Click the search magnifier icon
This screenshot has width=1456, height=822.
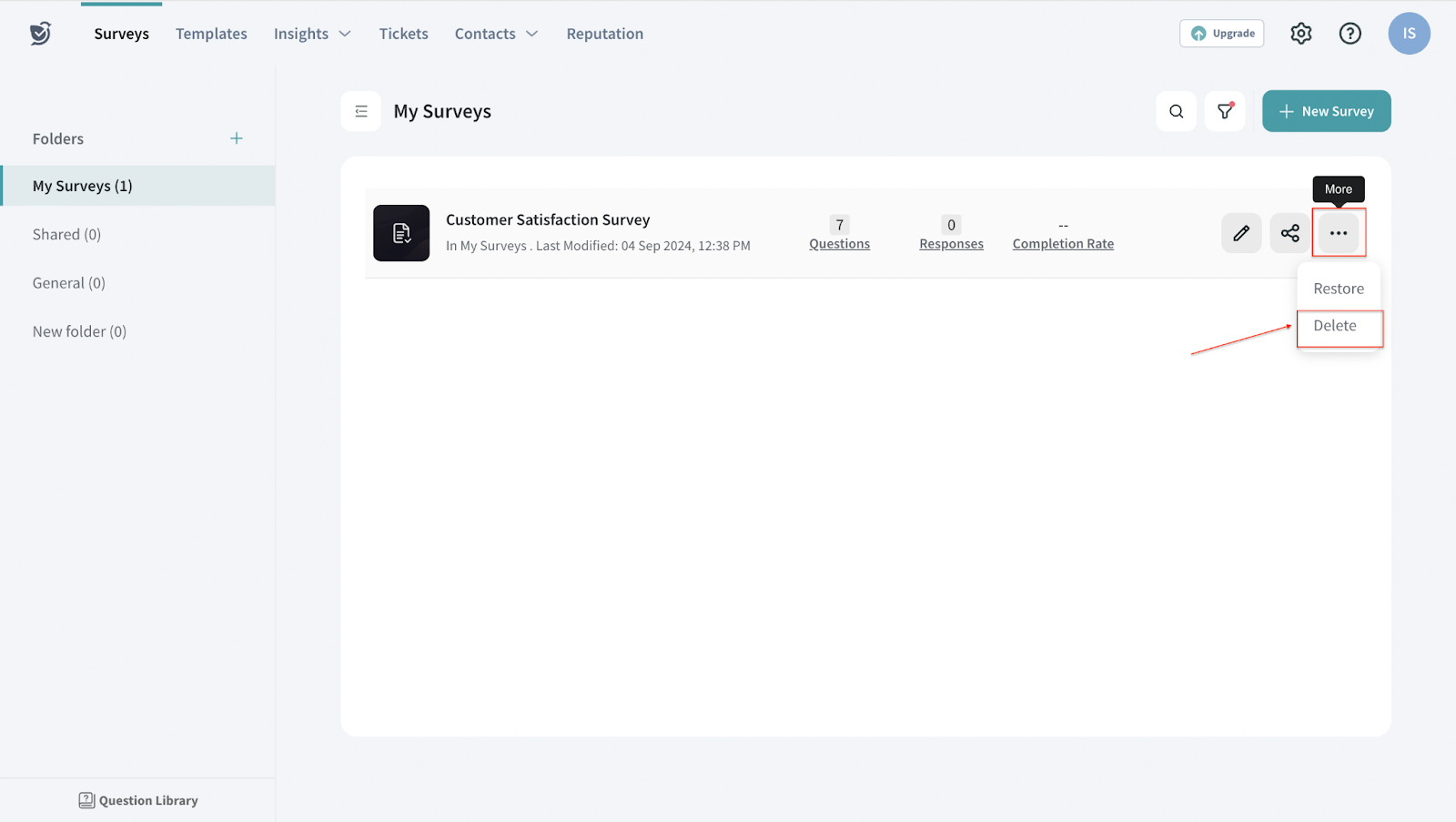click(x=1176, y=111)
